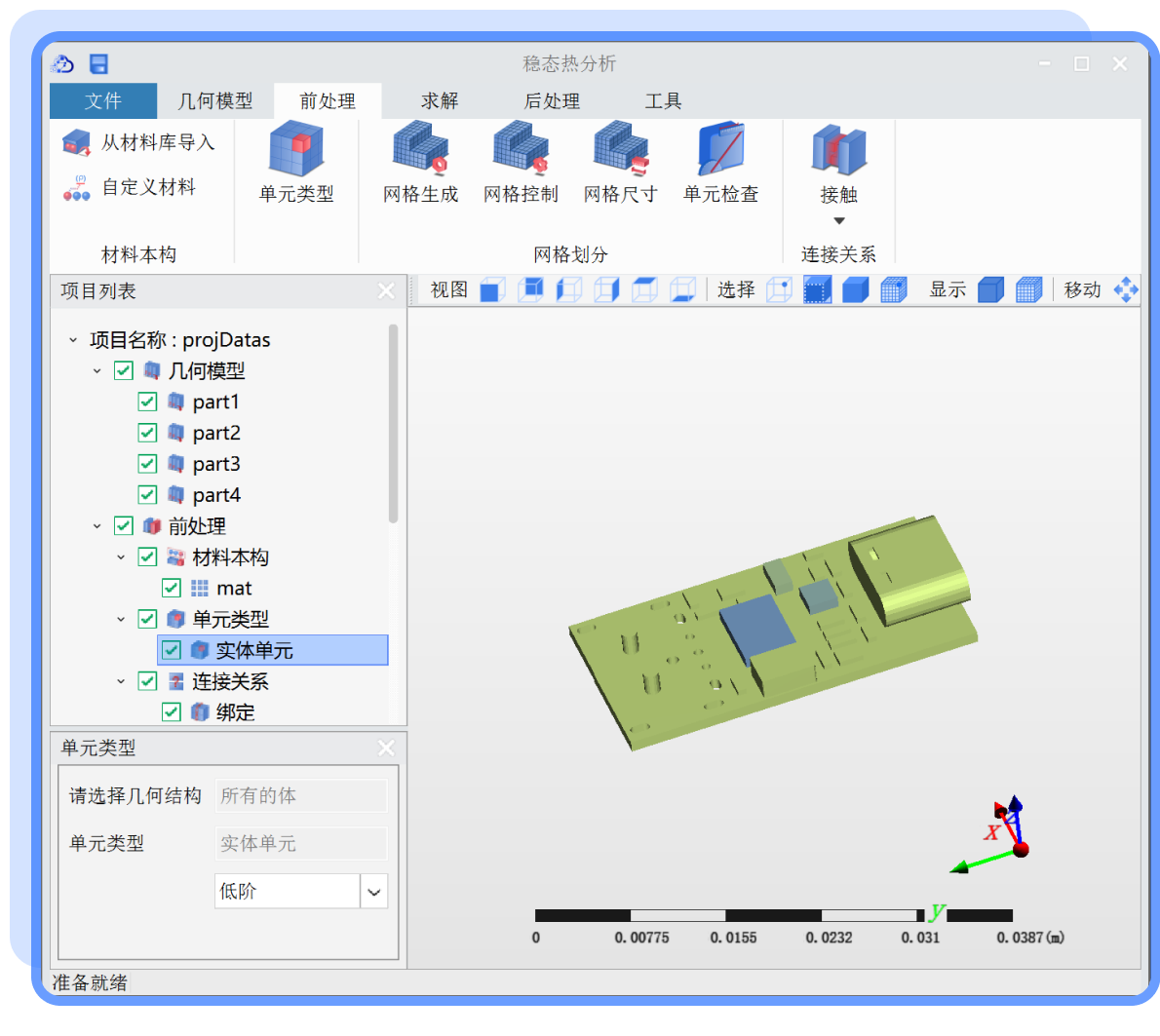Click the 实体单元 element type field
This screenshot has height=1036, width=1160.
pyautogui.click(x=301, y=843)
